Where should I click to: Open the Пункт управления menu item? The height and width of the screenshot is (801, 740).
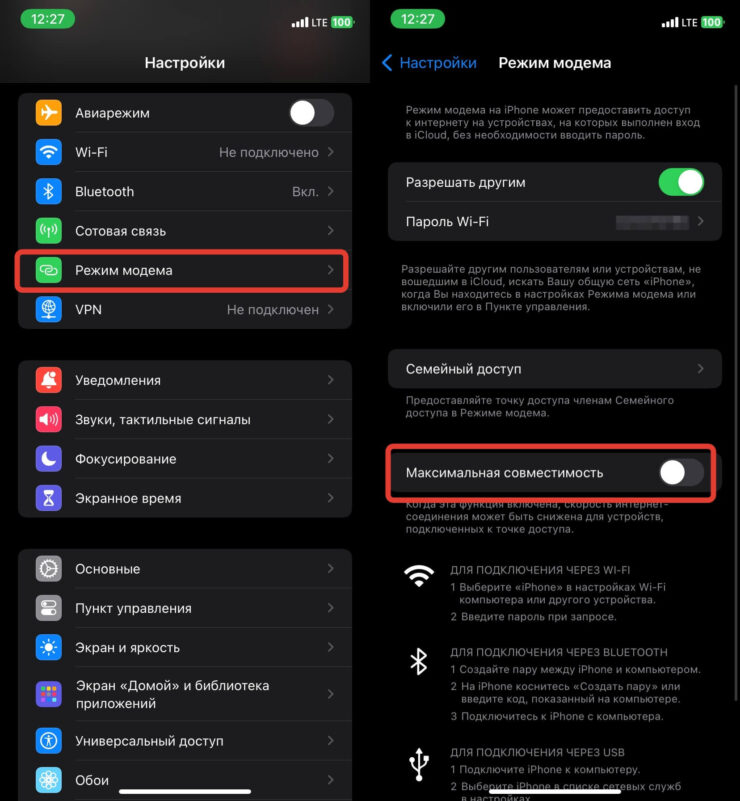pos(185,608)
